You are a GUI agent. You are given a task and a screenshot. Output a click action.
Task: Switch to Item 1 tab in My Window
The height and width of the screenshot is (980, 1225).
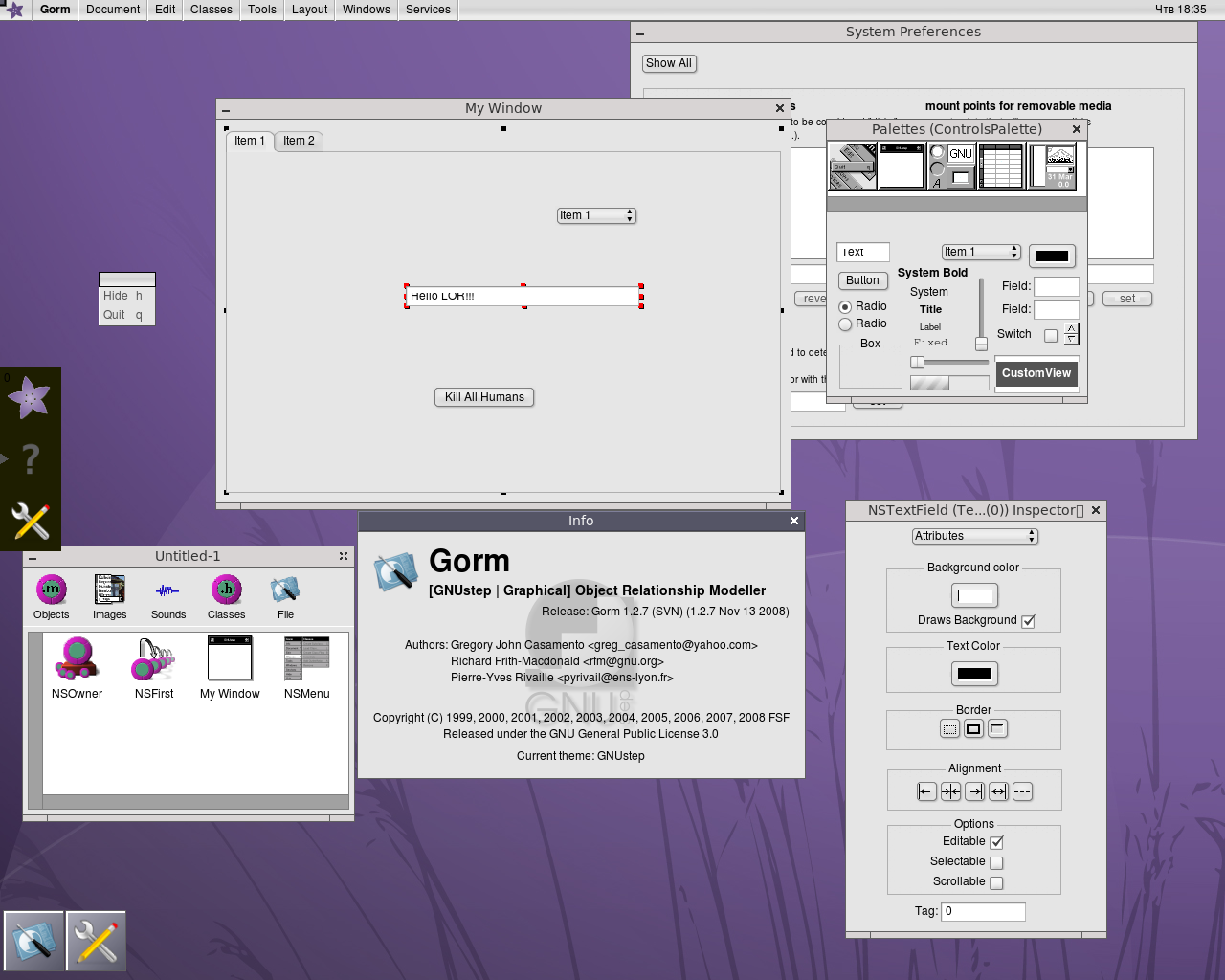[250, 141]
